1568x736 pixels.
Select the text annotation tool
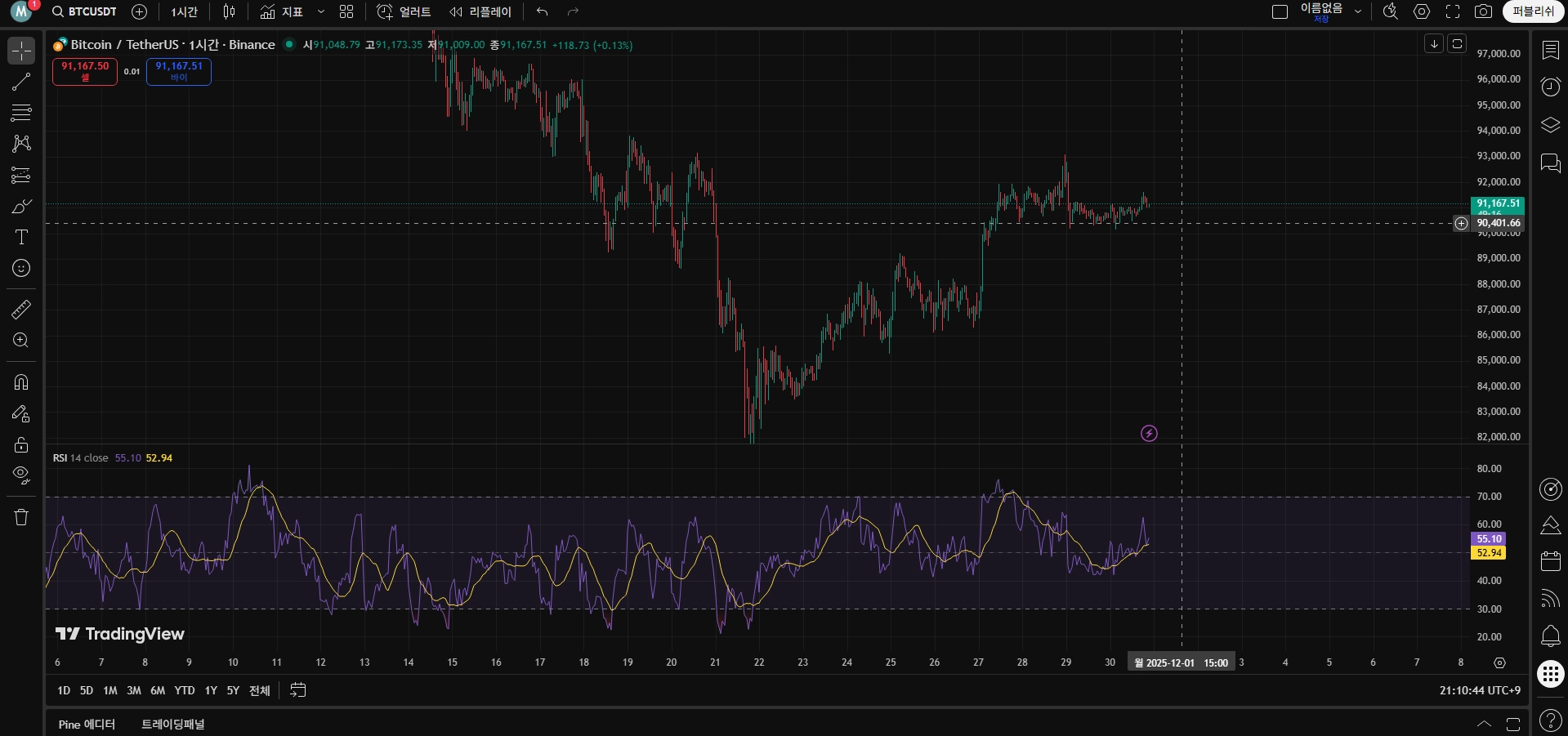click(x=21, y=237)
